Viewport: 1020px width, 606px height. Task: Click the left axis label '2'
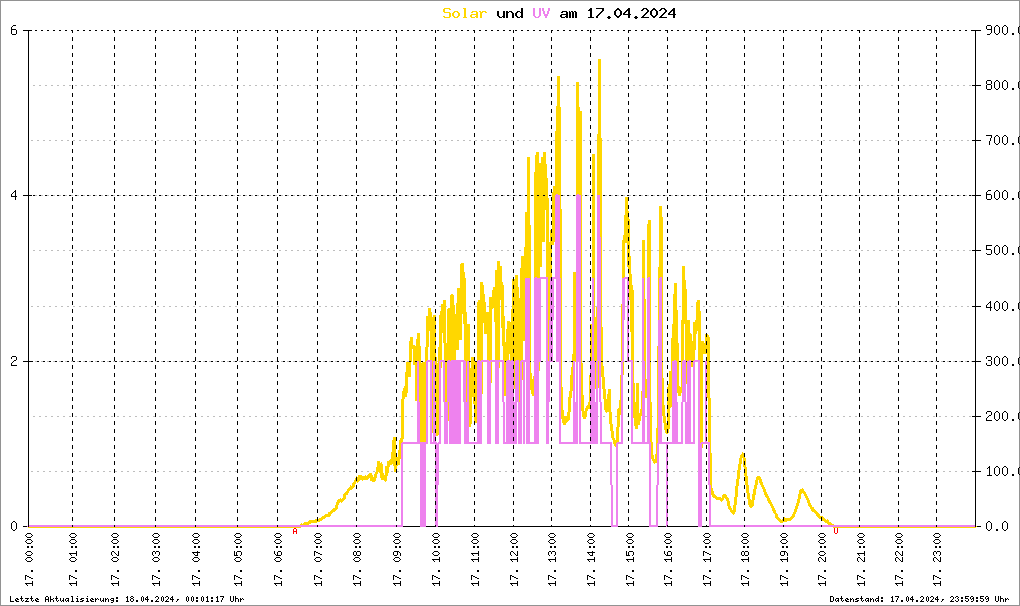coord(14,361)
